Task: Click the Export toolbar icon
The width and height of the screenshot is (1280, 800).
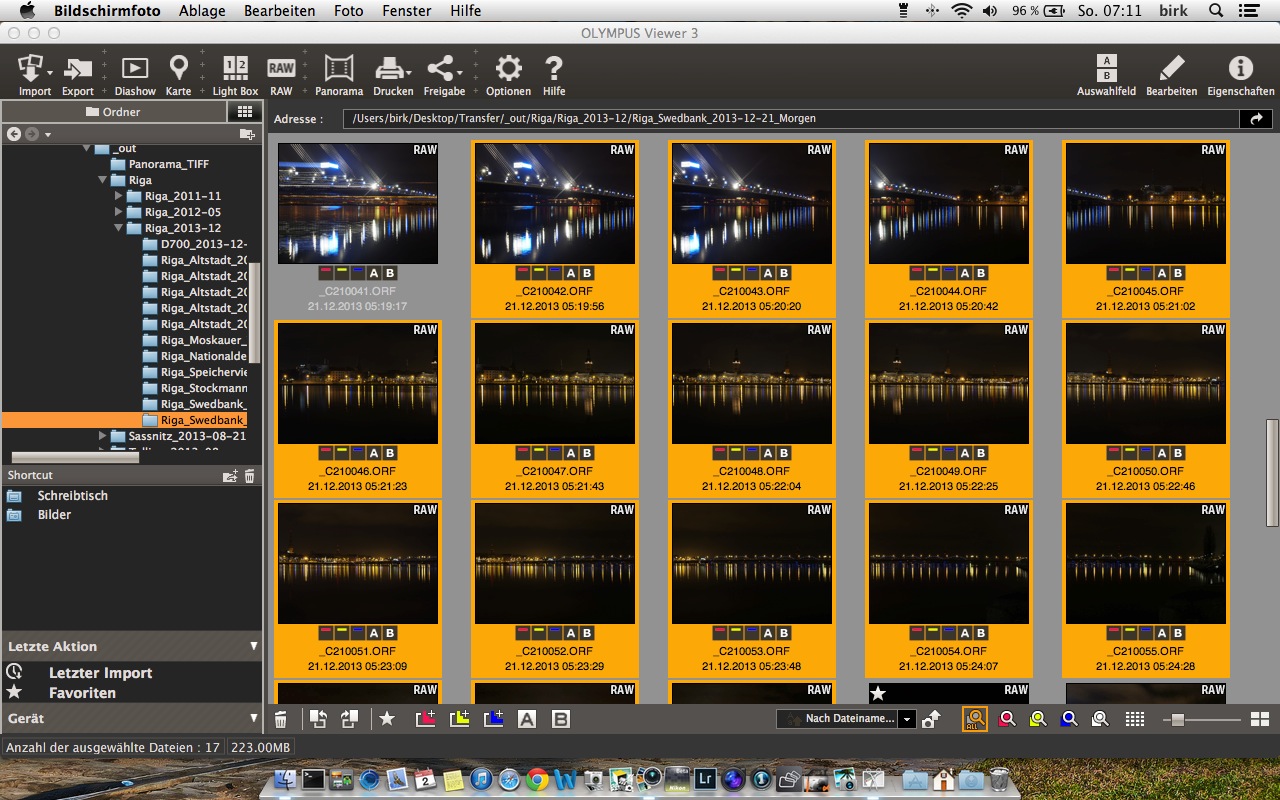Action: tap(78, 75)
